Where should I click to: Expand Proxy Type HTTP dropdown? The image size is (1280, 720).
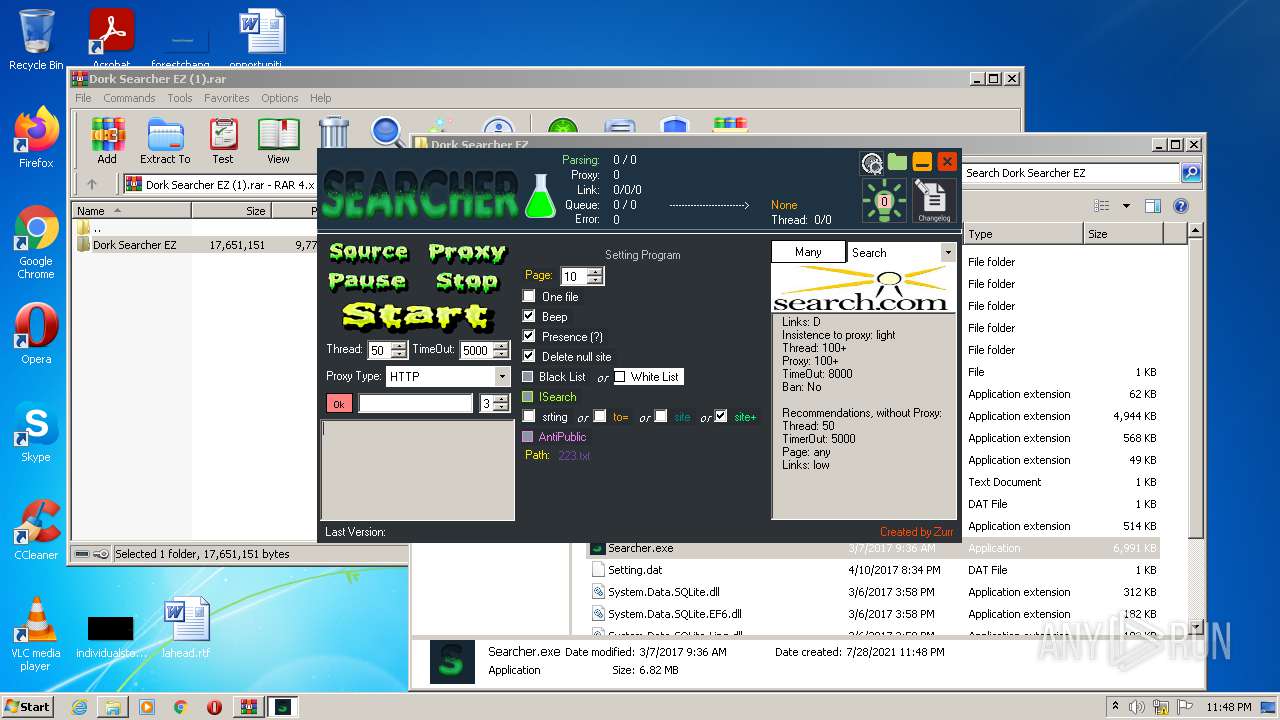click(502, 377)
